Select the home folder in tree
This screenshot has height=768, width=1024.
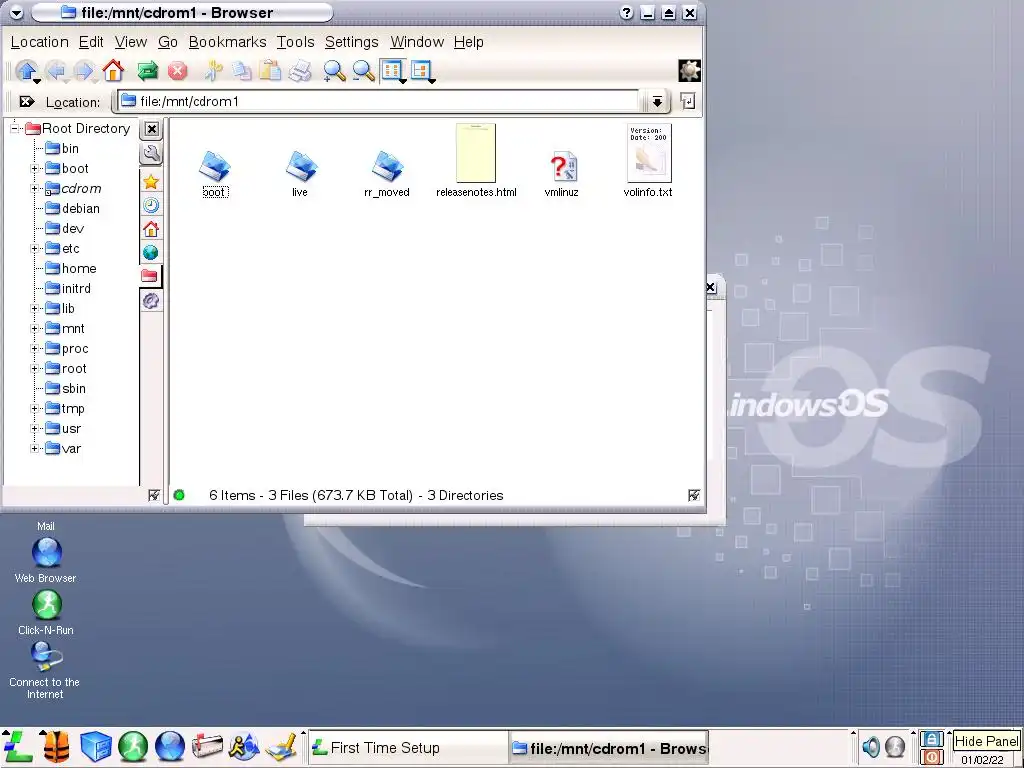71,268
